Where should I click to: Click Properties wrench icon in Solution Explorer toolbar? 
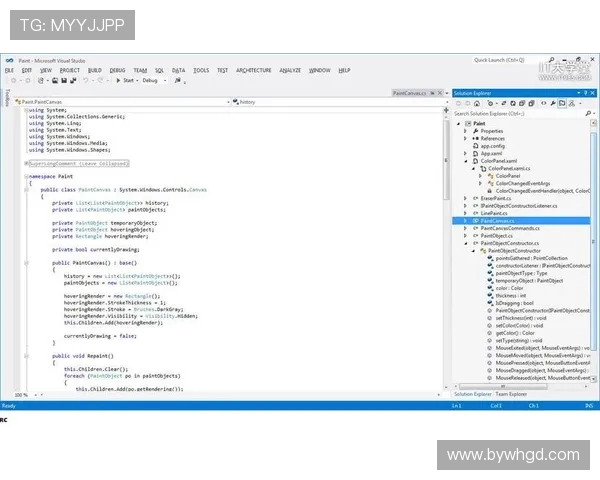tap(553, 103)
